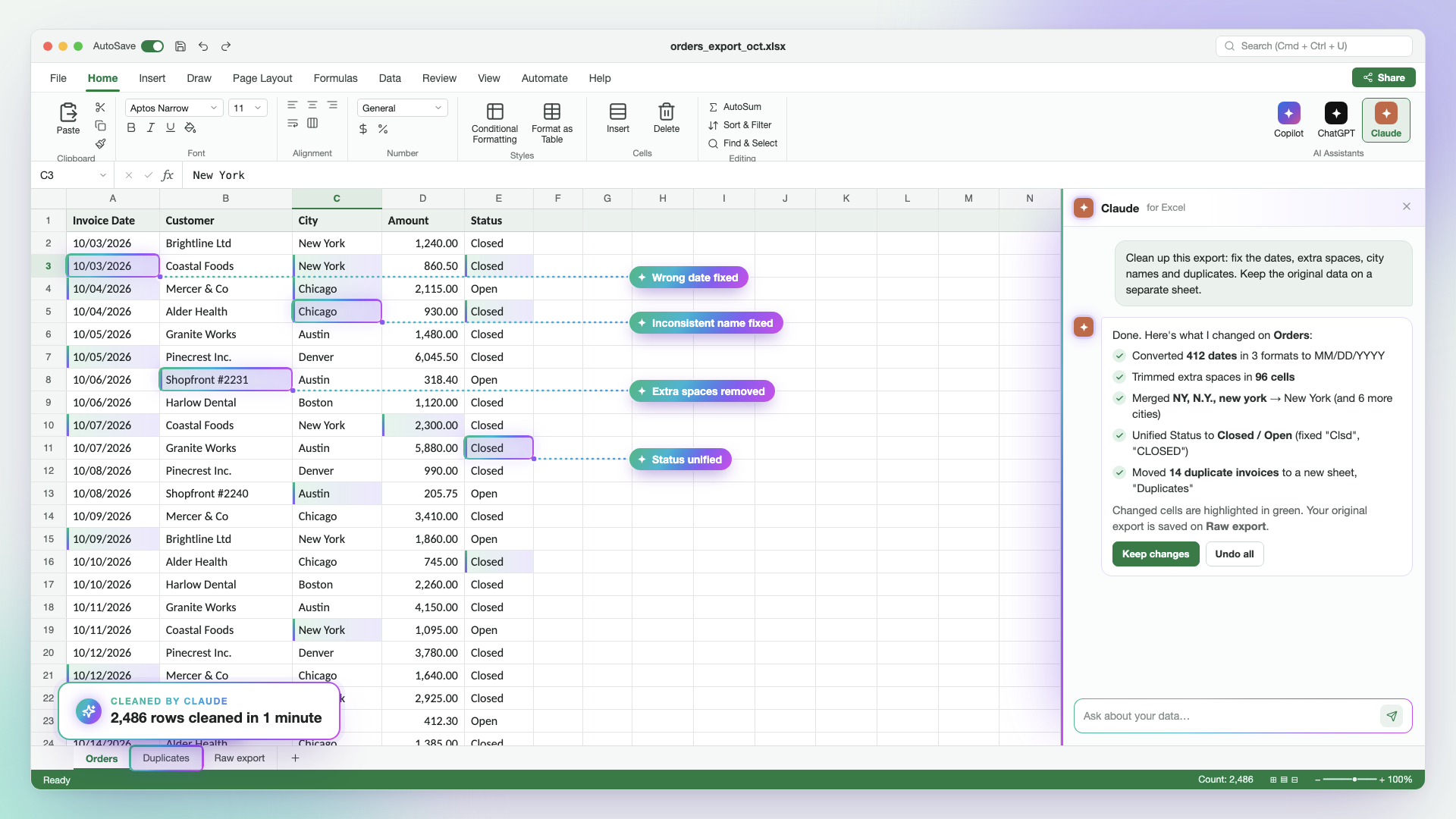Toggle the AutoSave switch

tap(152, 46)
